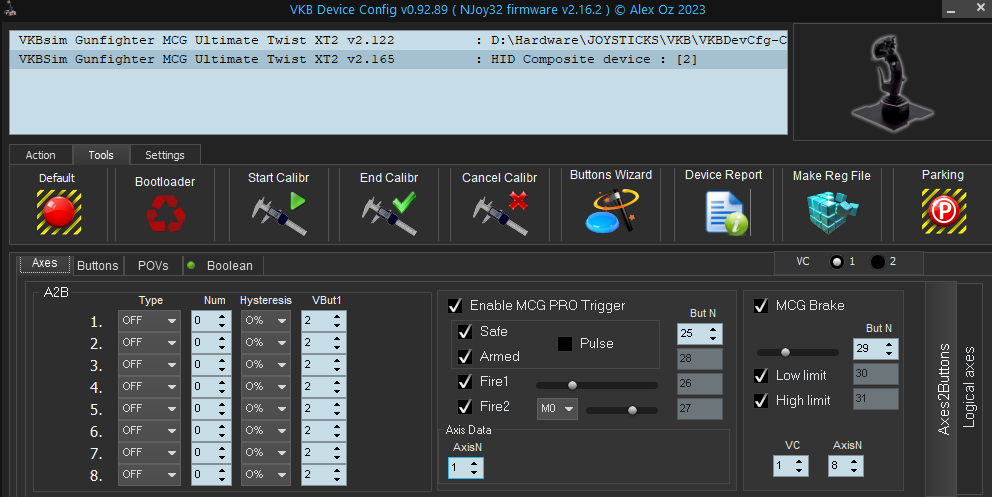Launch the Bootloader recycle icon
Screen dimensions: 992x497
coord(166,214)
